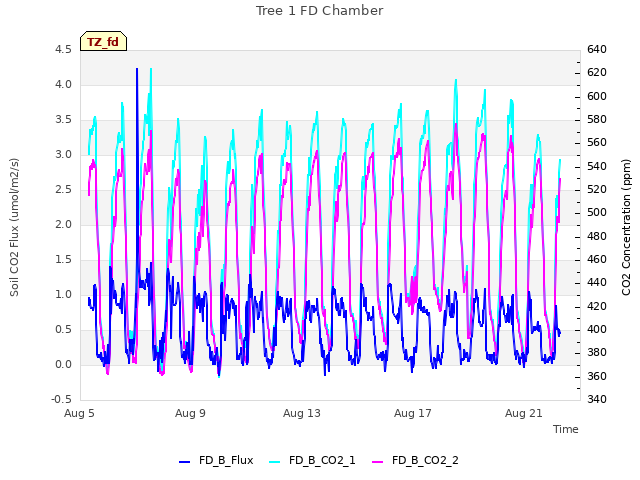Click the 600 right axis tick label
Viewport: 640px width, 480px height.
[597, 96]
